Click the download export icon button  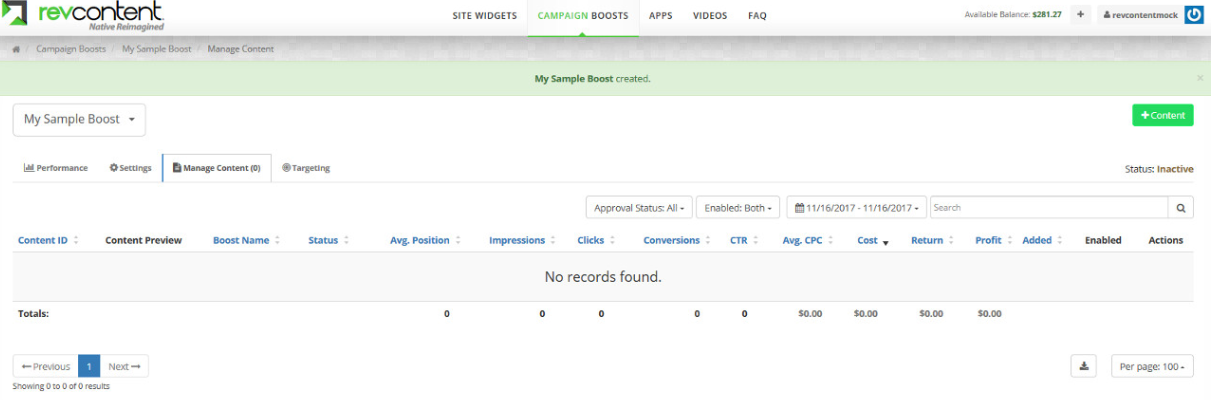1083,366
